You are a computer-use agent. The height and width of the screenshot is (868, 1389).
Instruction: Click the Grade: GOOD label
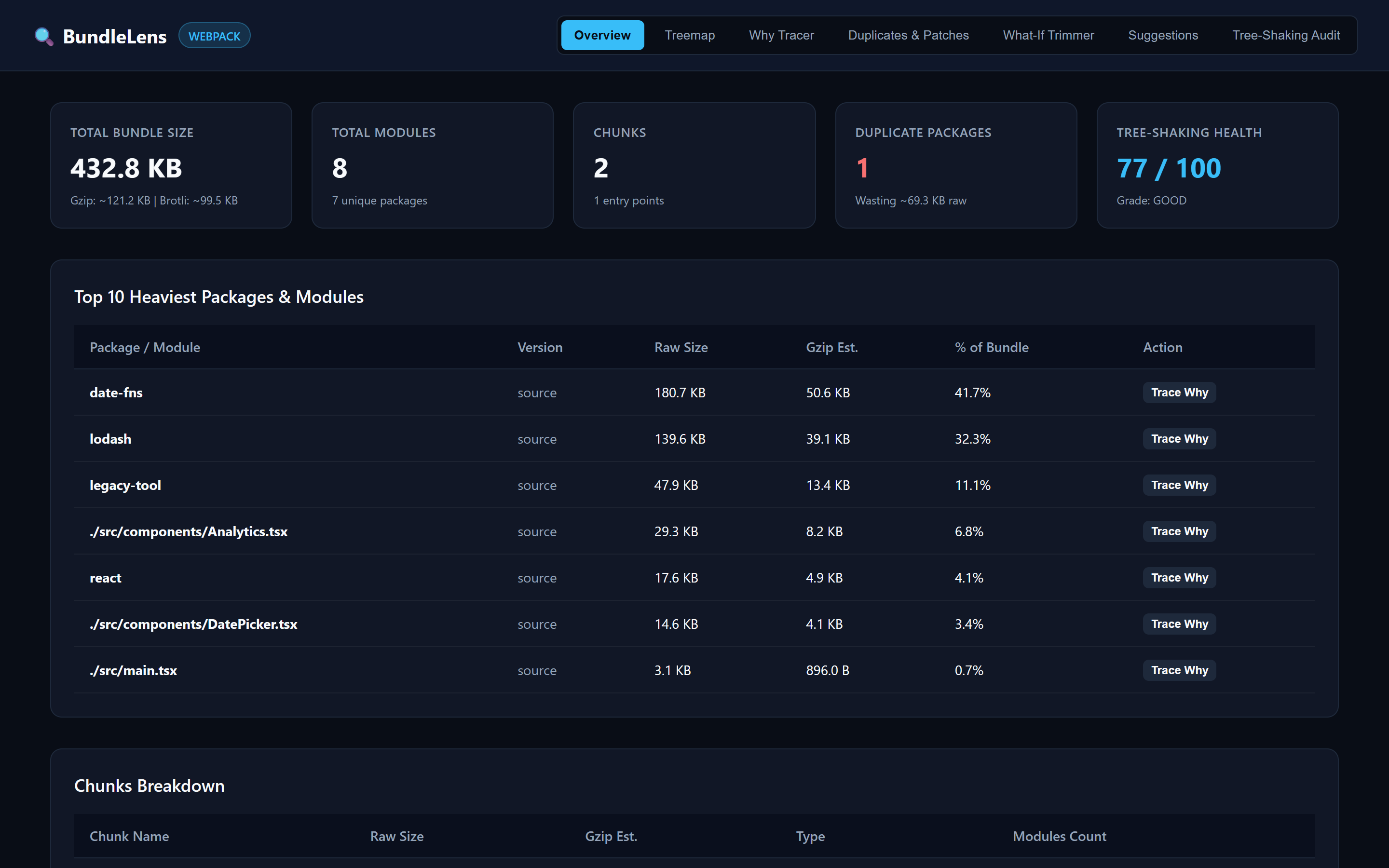pos(1151,200)
